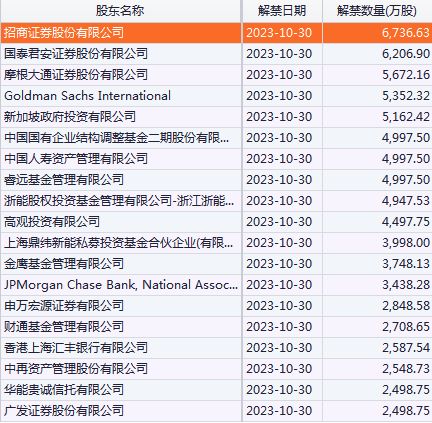Select row 摩根大通证券股份有限公司
The image size is (432, 423).
[x=216, y=75]
